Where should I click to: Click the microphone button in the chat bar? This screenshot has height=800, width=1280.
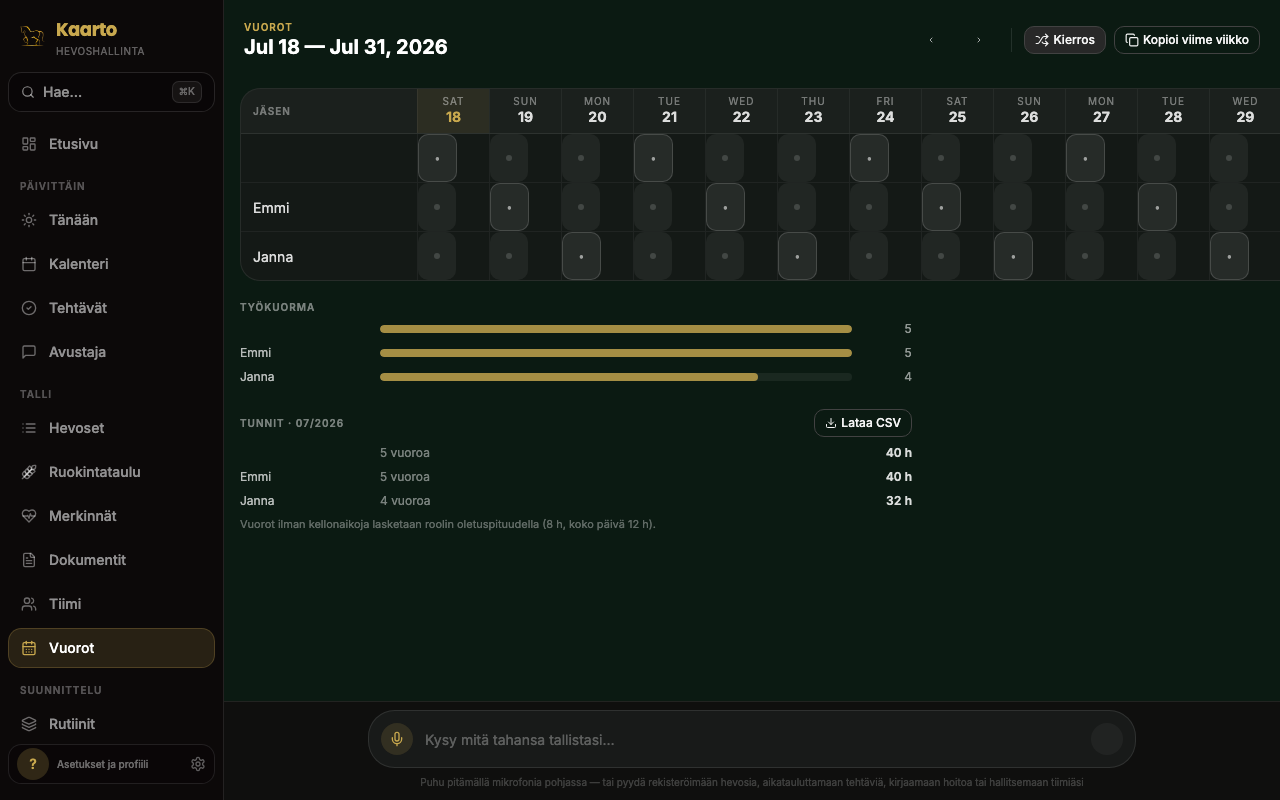pos(397,739)
